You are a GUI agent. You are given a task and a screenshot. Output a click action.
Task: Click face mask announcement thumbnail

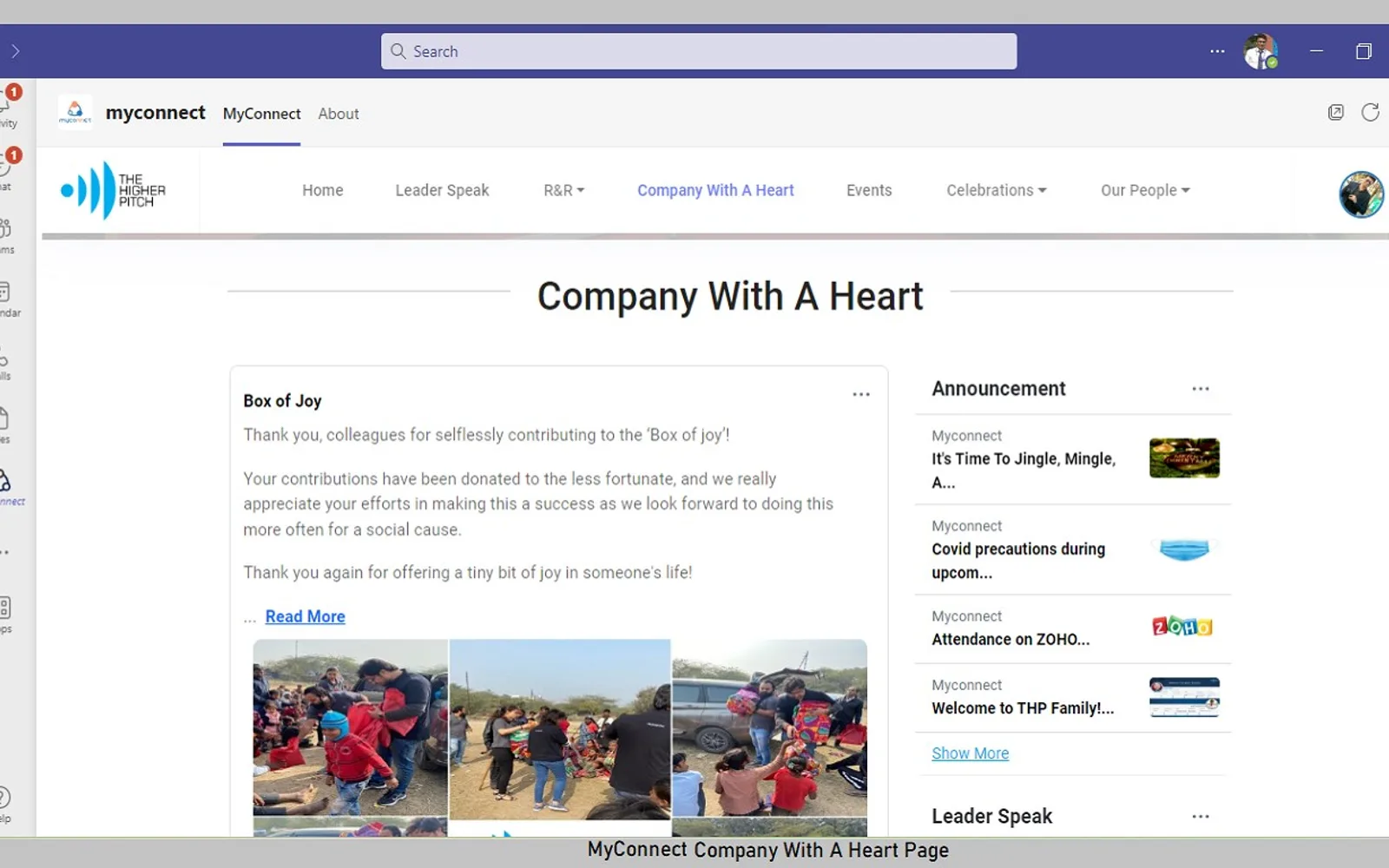pyautogui.click(x=1184, y=549)
